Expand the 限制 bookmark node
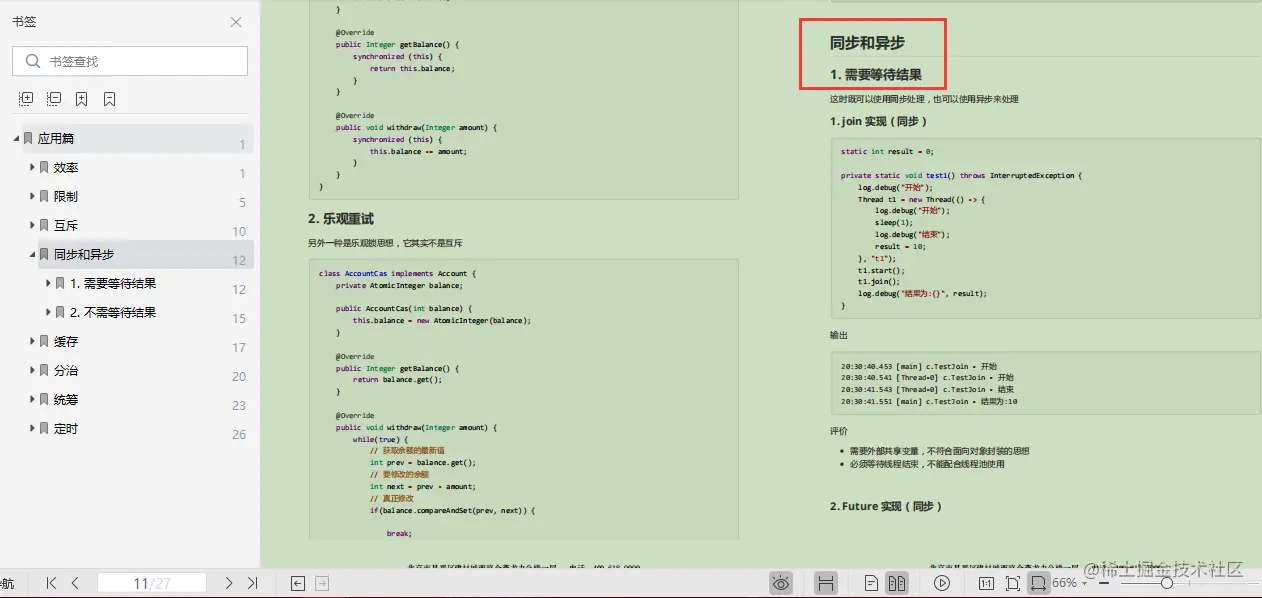The height and width of the screenshot is (598, 1262). point(32,196)
